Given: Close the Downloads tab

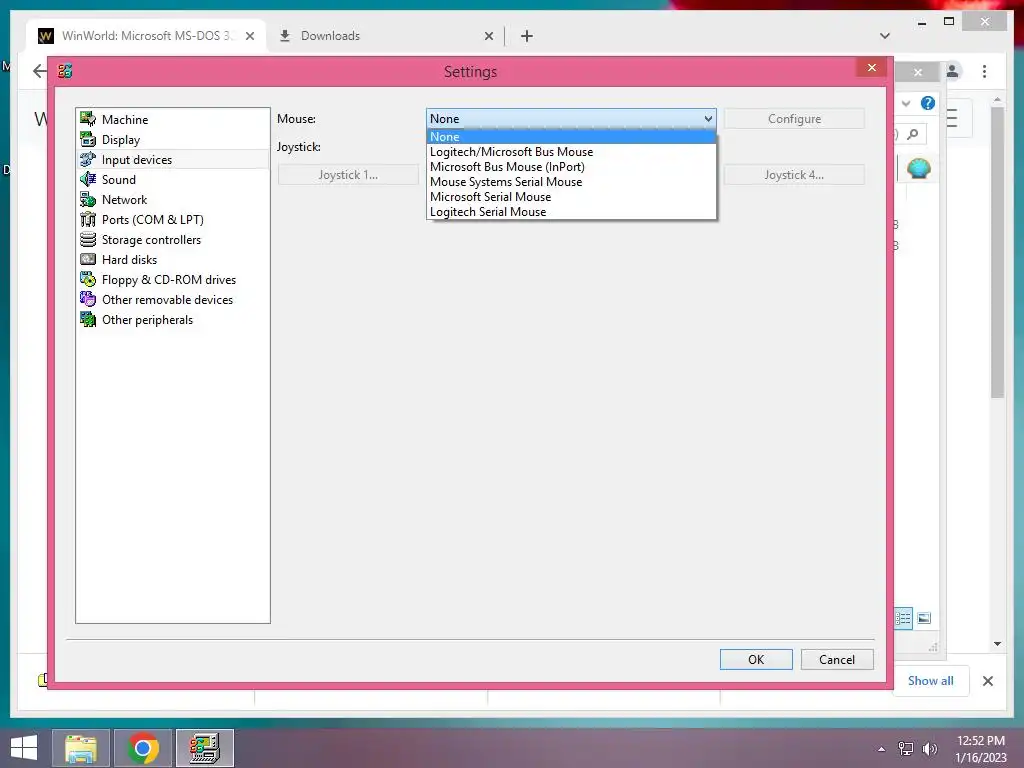Looking at the screenshot, I should [488, 36].
